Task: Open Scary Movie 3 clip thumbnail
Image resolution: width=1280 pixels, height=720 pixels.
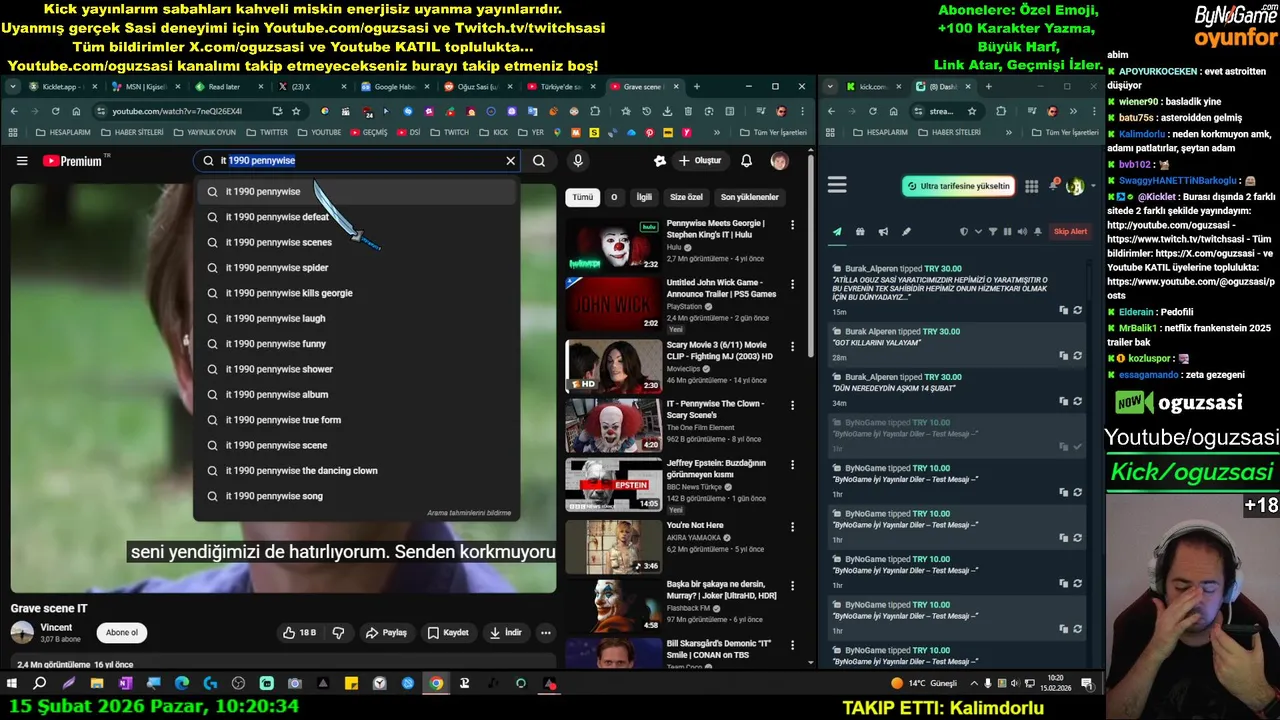Action: pyautogui.click(x=613, y=366)
